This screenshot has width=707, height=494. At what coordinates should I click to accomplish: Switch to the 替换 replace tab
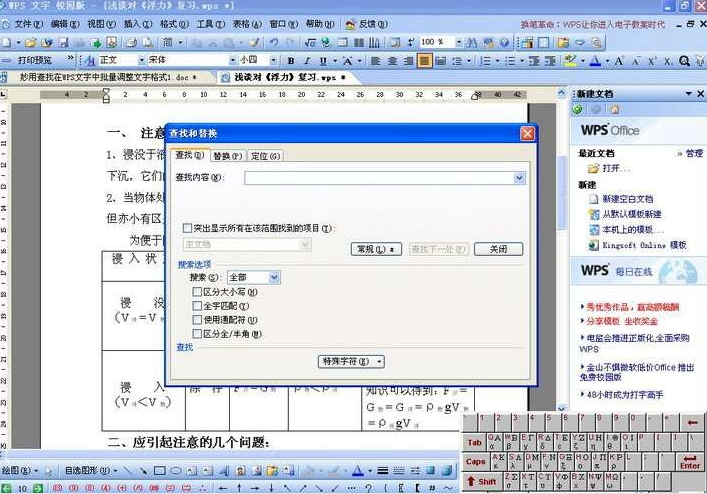pyautogui.click(x=227, y=156)
